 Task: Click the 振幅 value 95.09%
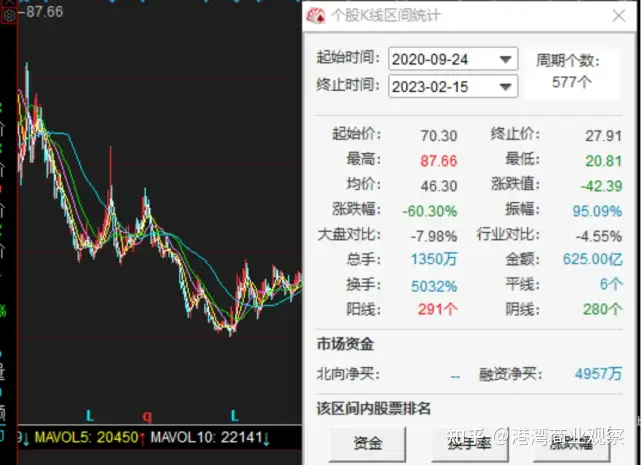[597, 211]
